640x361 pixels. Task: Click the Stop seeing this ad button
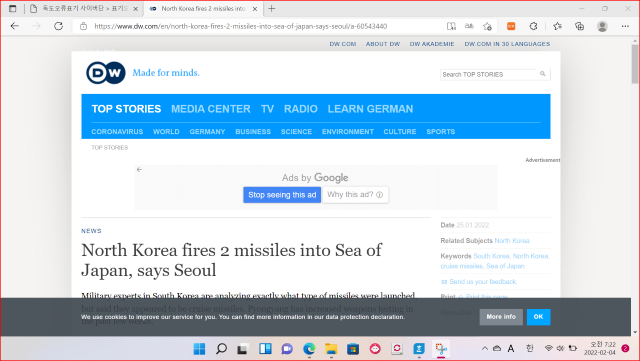(x=282, y=195)
